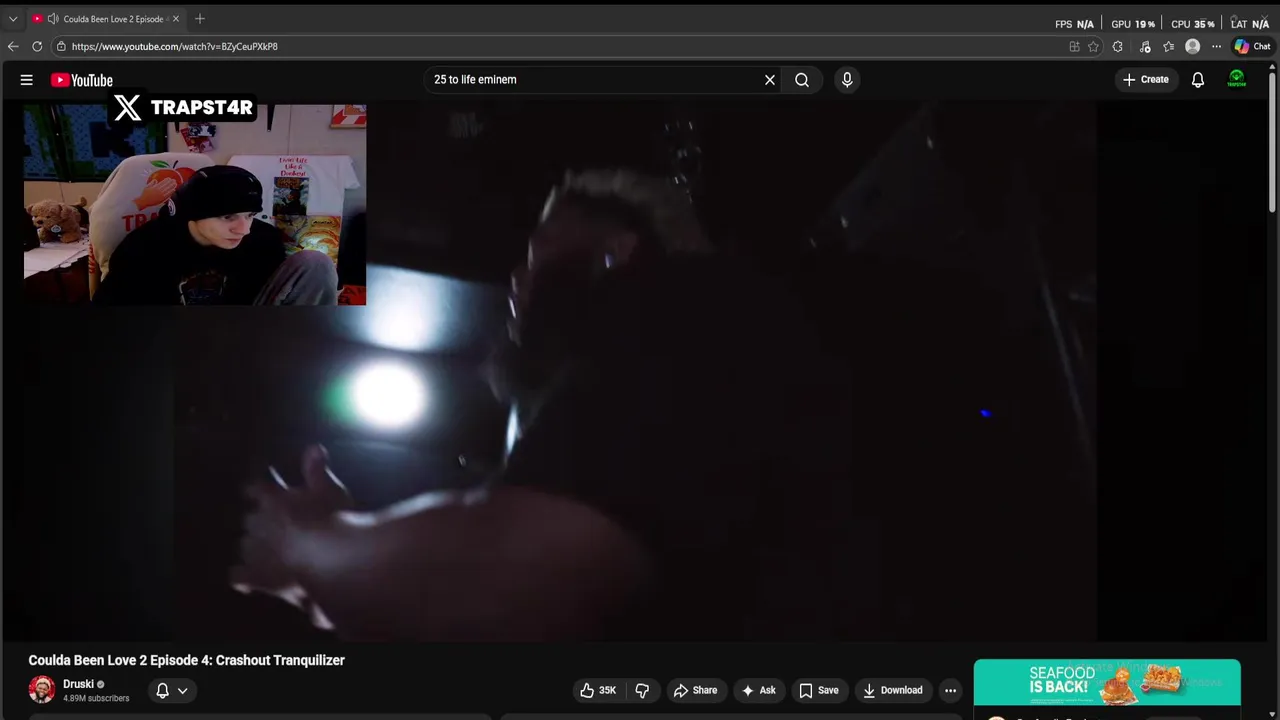Start voice search with microphone icon
Screen dimensions: 1280x720
coord(847,80)
